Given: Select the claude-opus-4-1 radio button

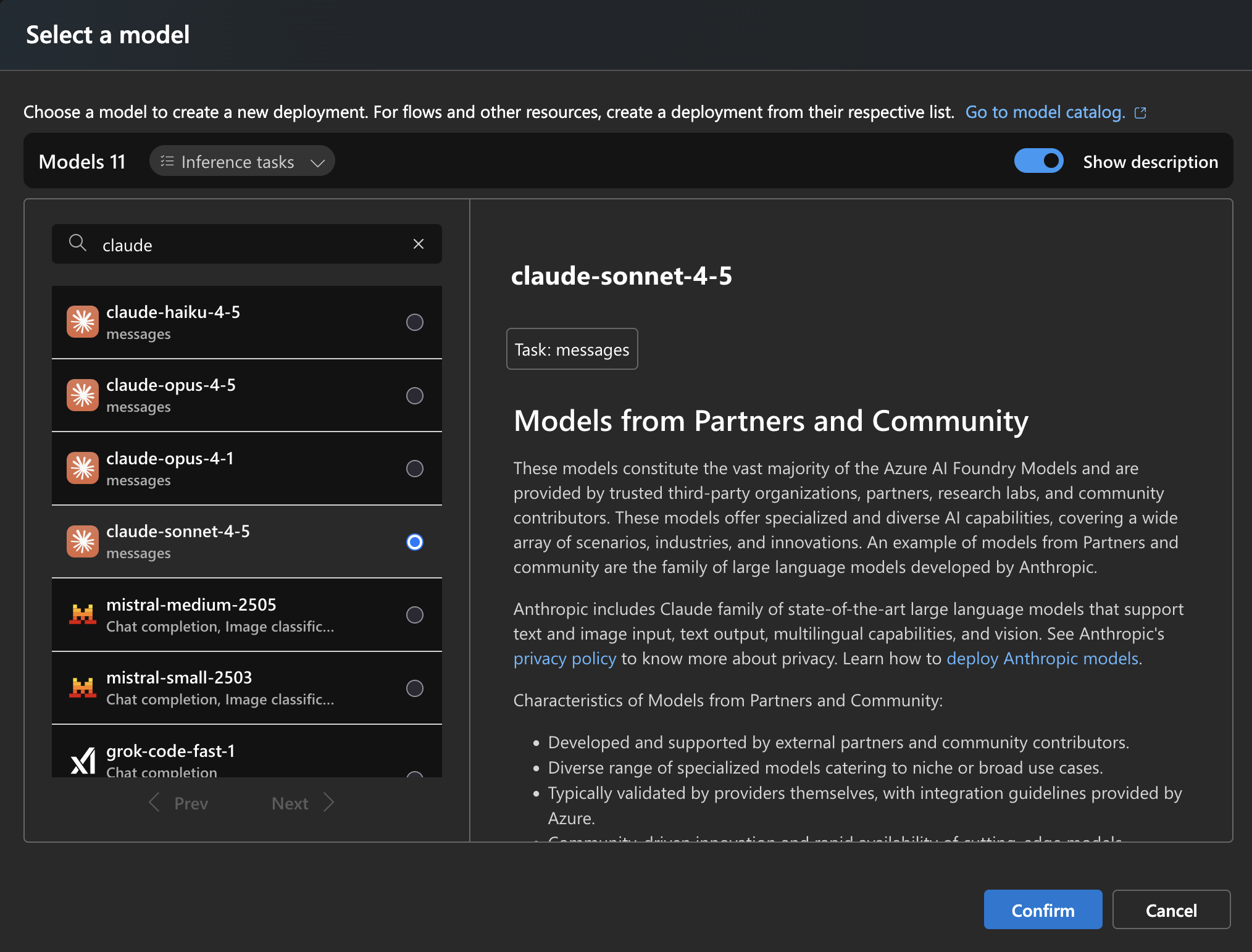Looking at the screenshot, I should [414, 468].
